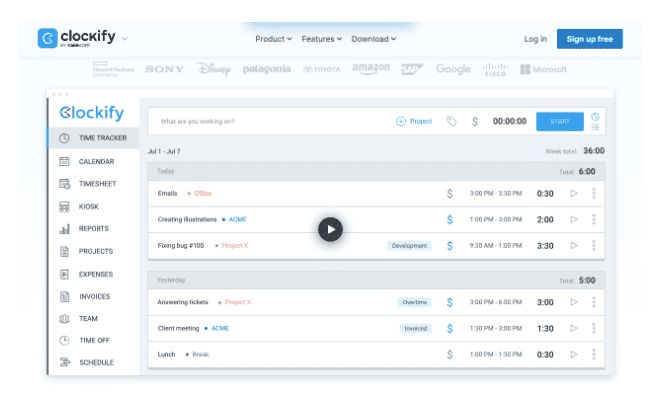Open more options for the Lunch entry

point(594,354)
